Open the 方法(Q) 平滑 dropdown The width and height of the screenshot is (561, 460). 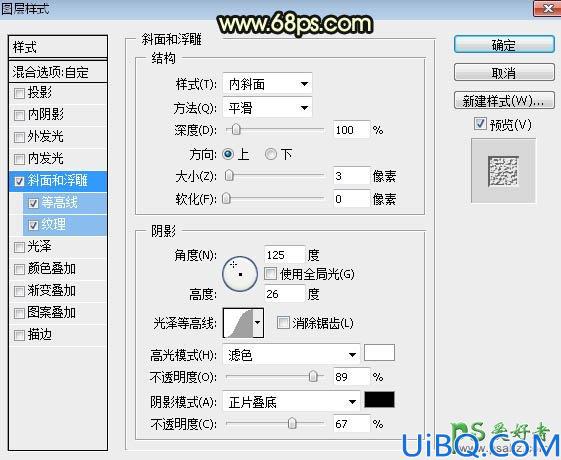(267, 108)
